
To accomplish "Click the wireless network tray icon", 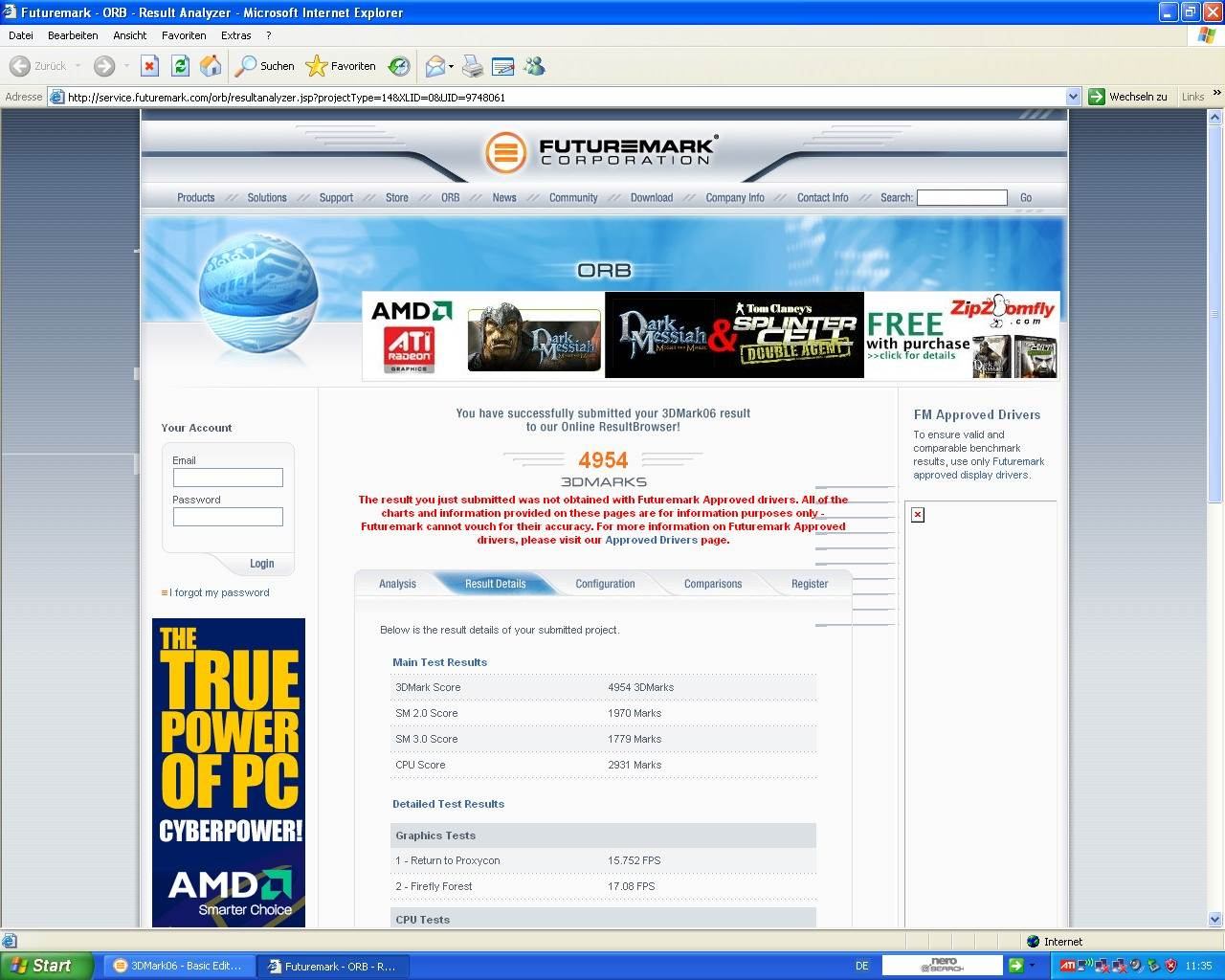I will click(x=1086, y=966).
